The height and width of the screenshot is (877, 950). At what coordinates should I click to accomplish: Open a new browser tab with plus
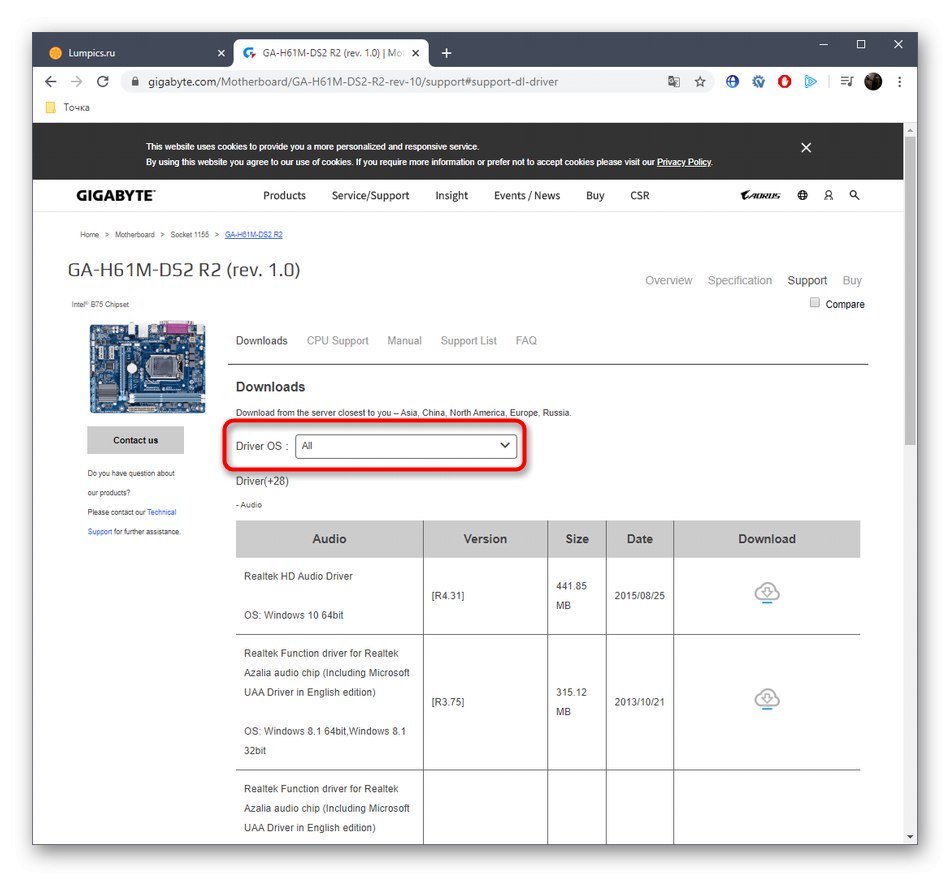(447, 53)
